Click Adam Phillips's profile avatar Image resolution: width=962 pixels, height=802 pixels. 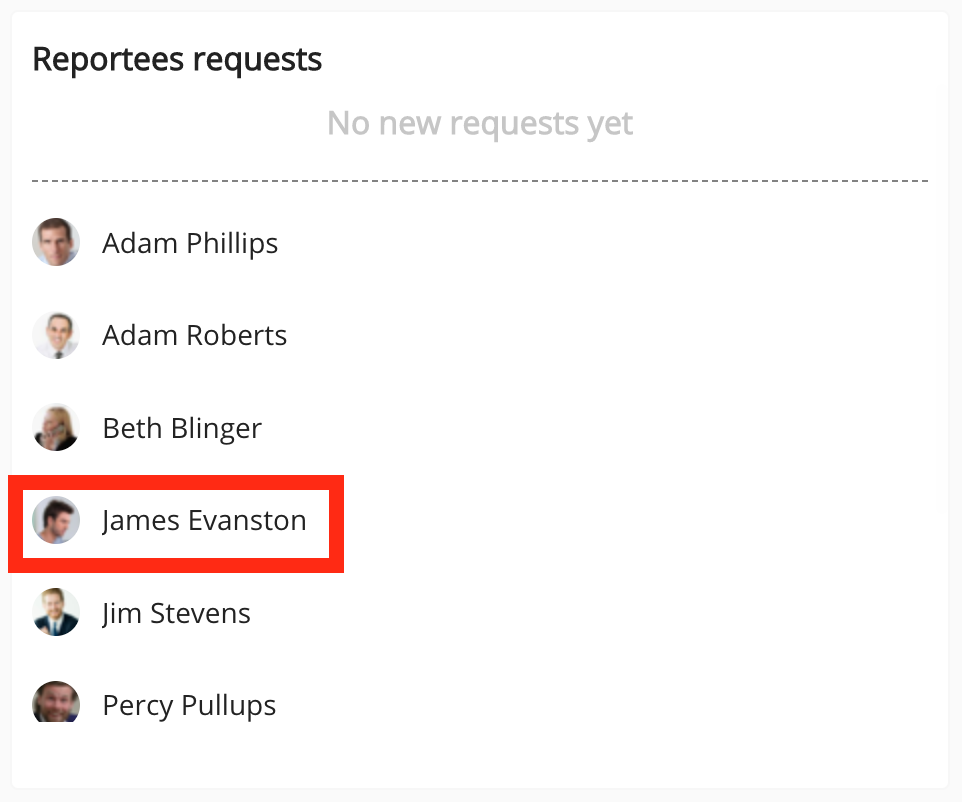tap(56, 242)
